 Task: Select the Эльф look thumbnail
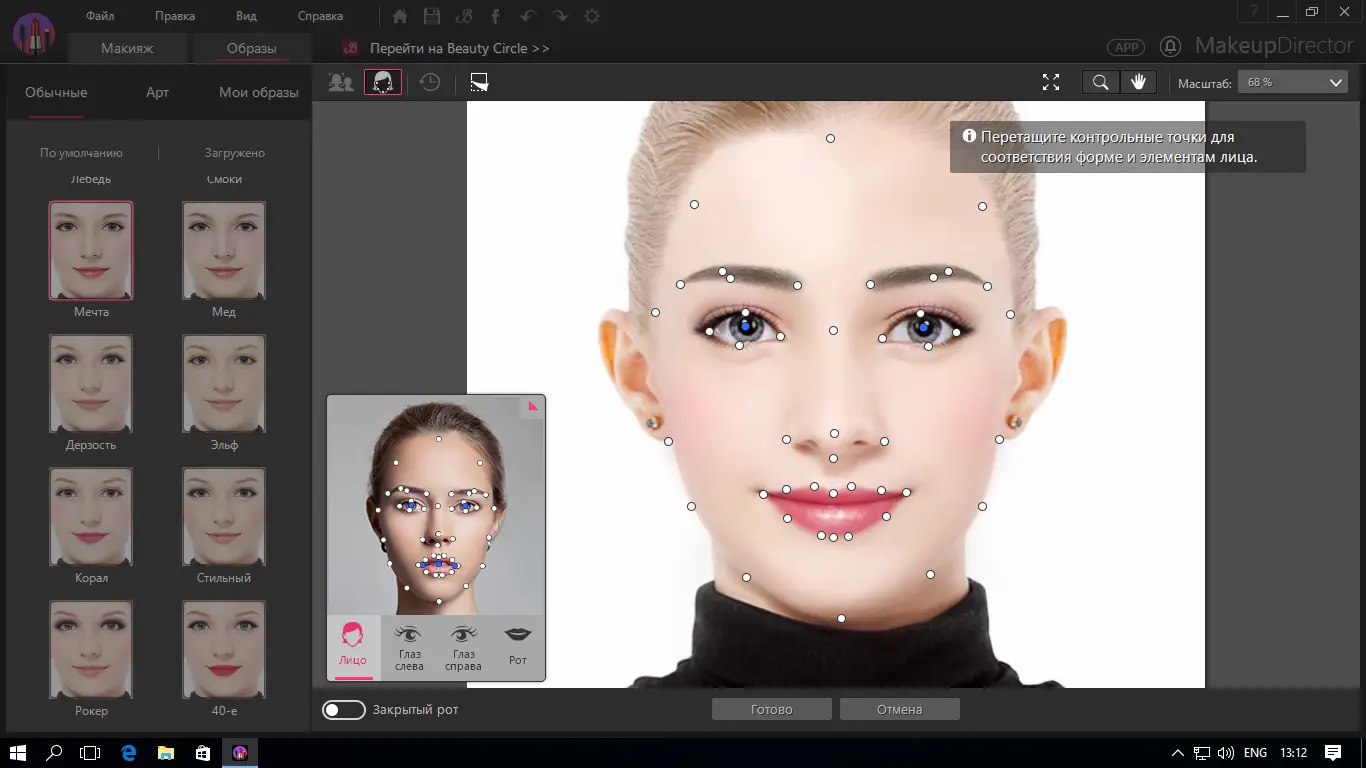(224, 384)
